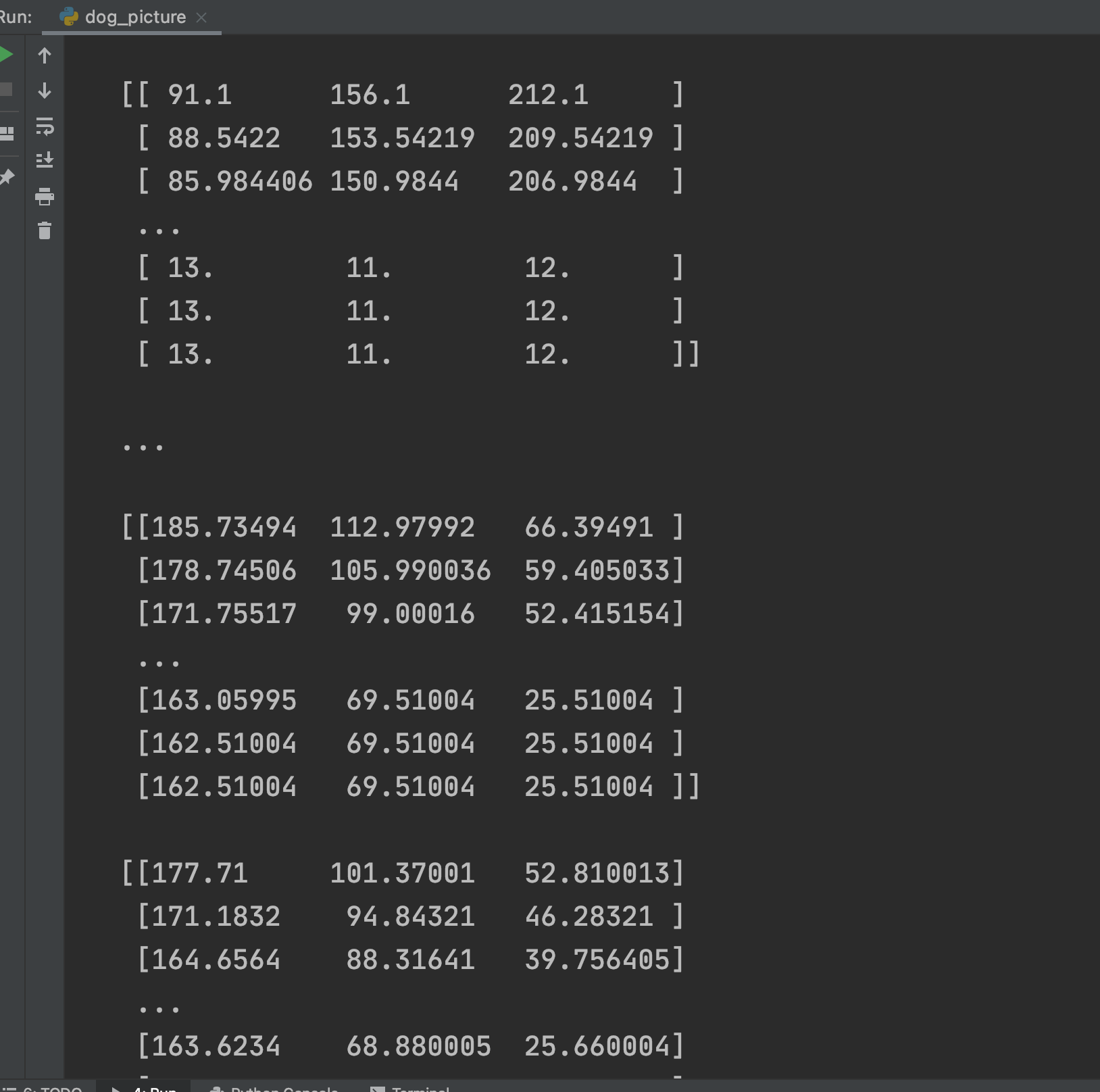The width and height of the screenshot is (1100, 1092).
Task: Click the value 99.00016 in output
Action: click(410, 614)
